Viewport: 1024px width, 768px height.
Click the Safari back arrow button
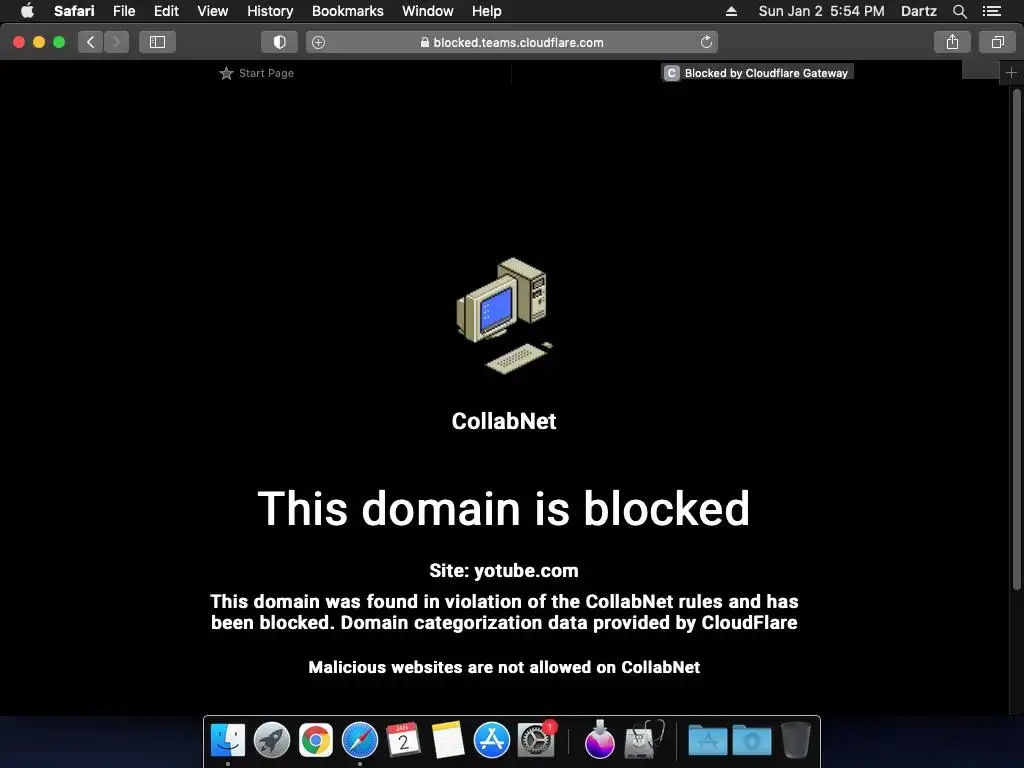click(91, 42)
